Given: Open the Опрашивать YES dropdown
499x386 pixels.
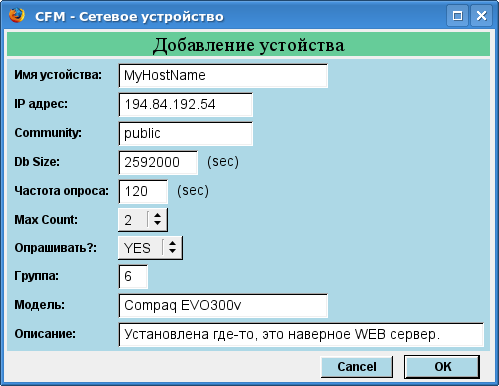Looking at the screenshot, I should pos(150,248).
